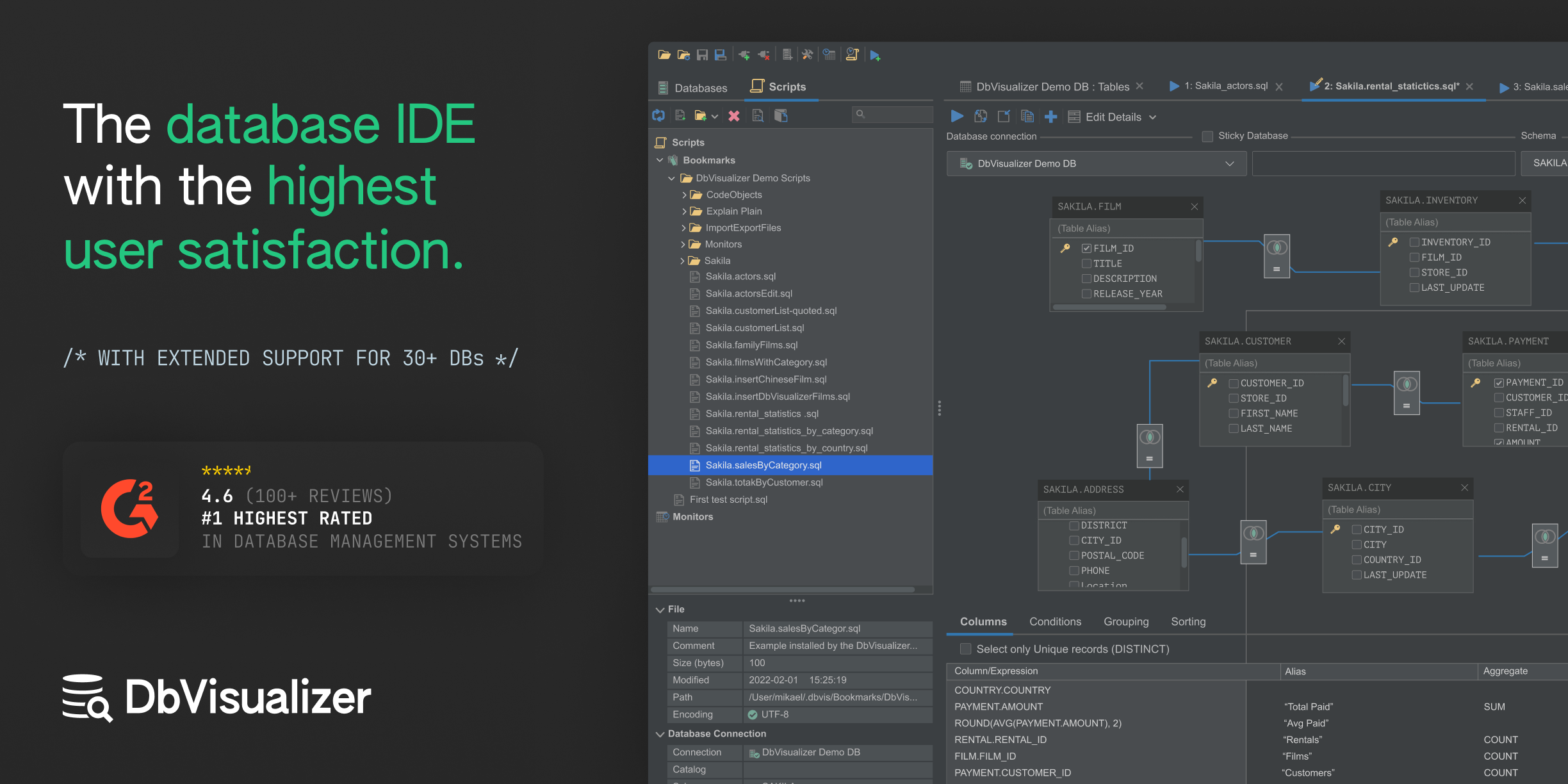Open the Sorting tab

click(x=1188, y=621)
